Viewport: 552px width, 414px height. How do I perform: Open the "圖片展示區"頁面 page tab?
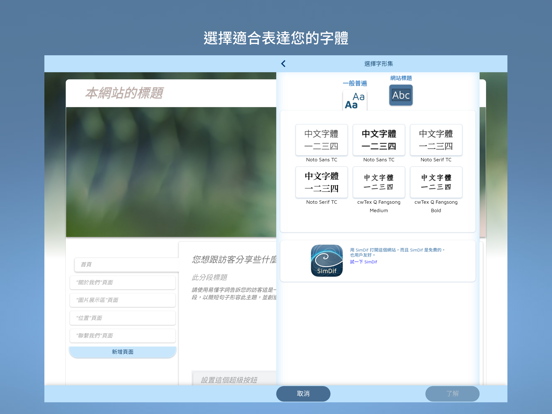[x=123, y=300]
